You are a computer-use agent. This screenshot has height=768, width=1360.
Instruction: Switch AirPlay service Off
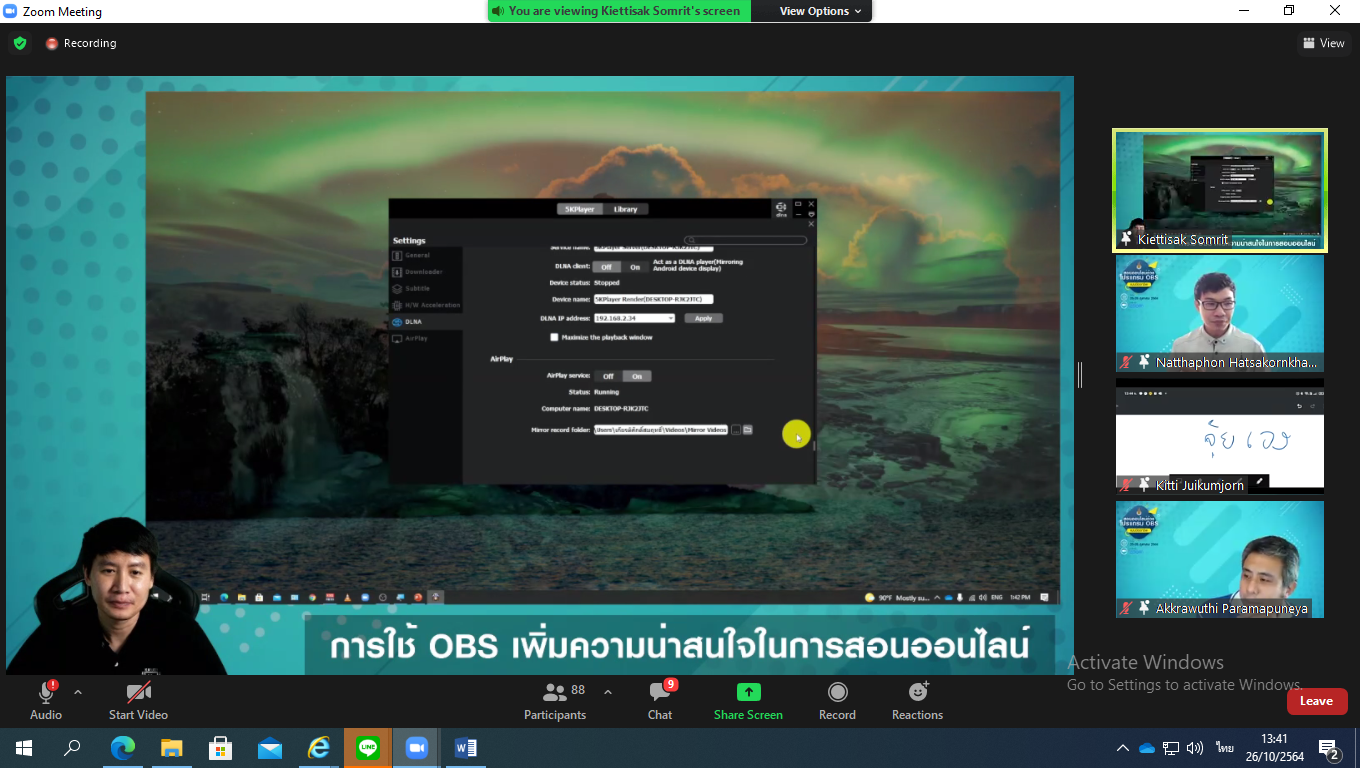point(608,376)
